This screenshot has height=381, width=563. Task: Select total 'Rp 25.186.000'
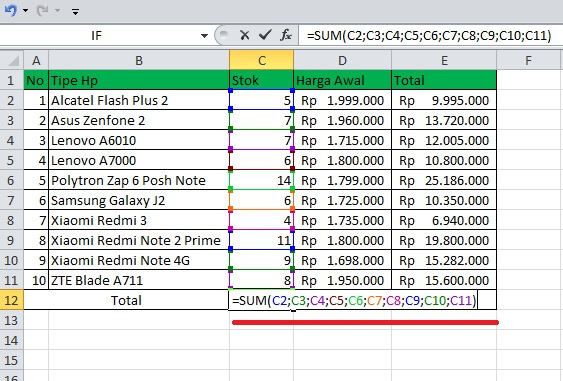(x=444, y=180)
